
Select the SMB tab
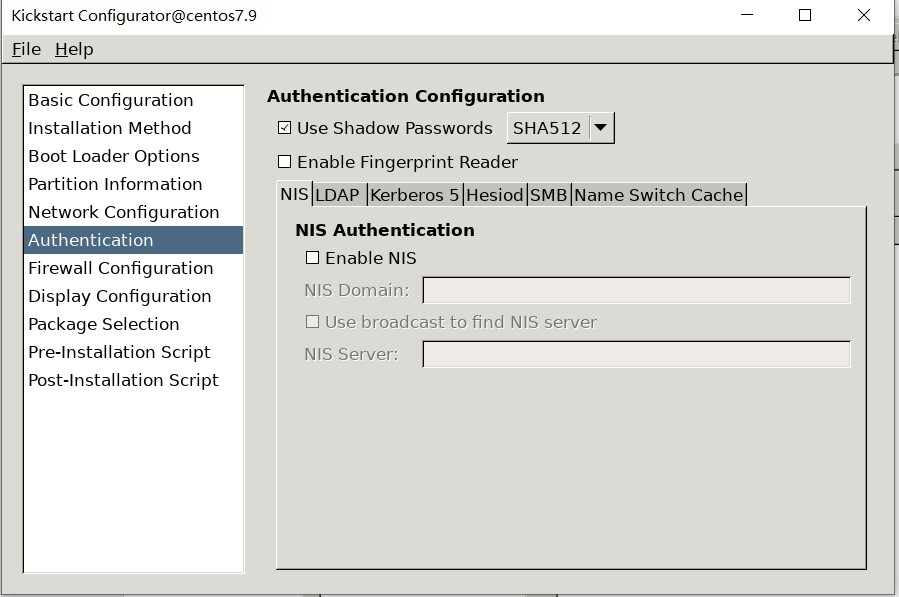click(x=548, y=195)
